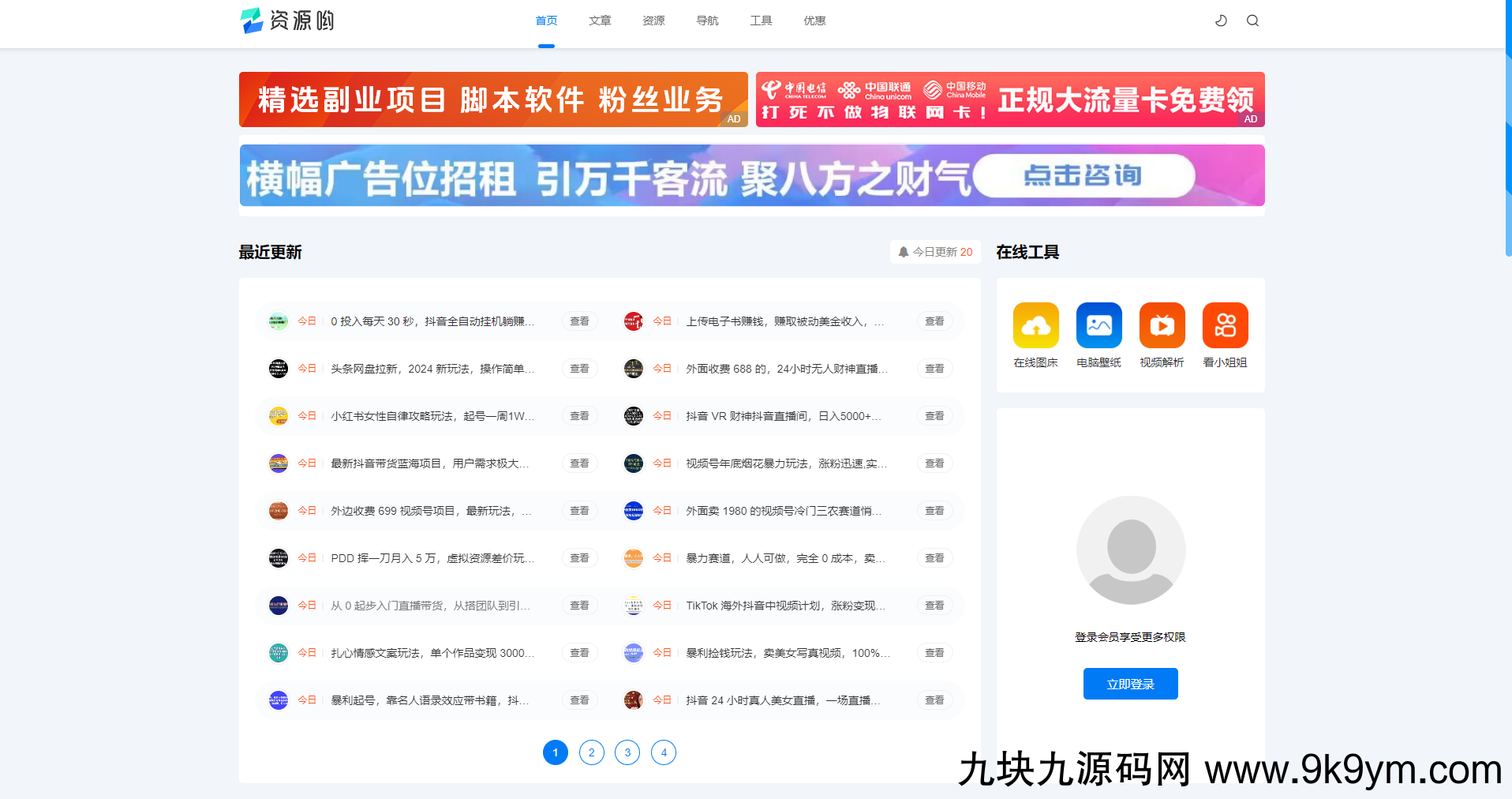Screen dimensions: 1512x799
Task: Open the TikTok 海外抖音中视频计划 article
Action: pos(784,606)
